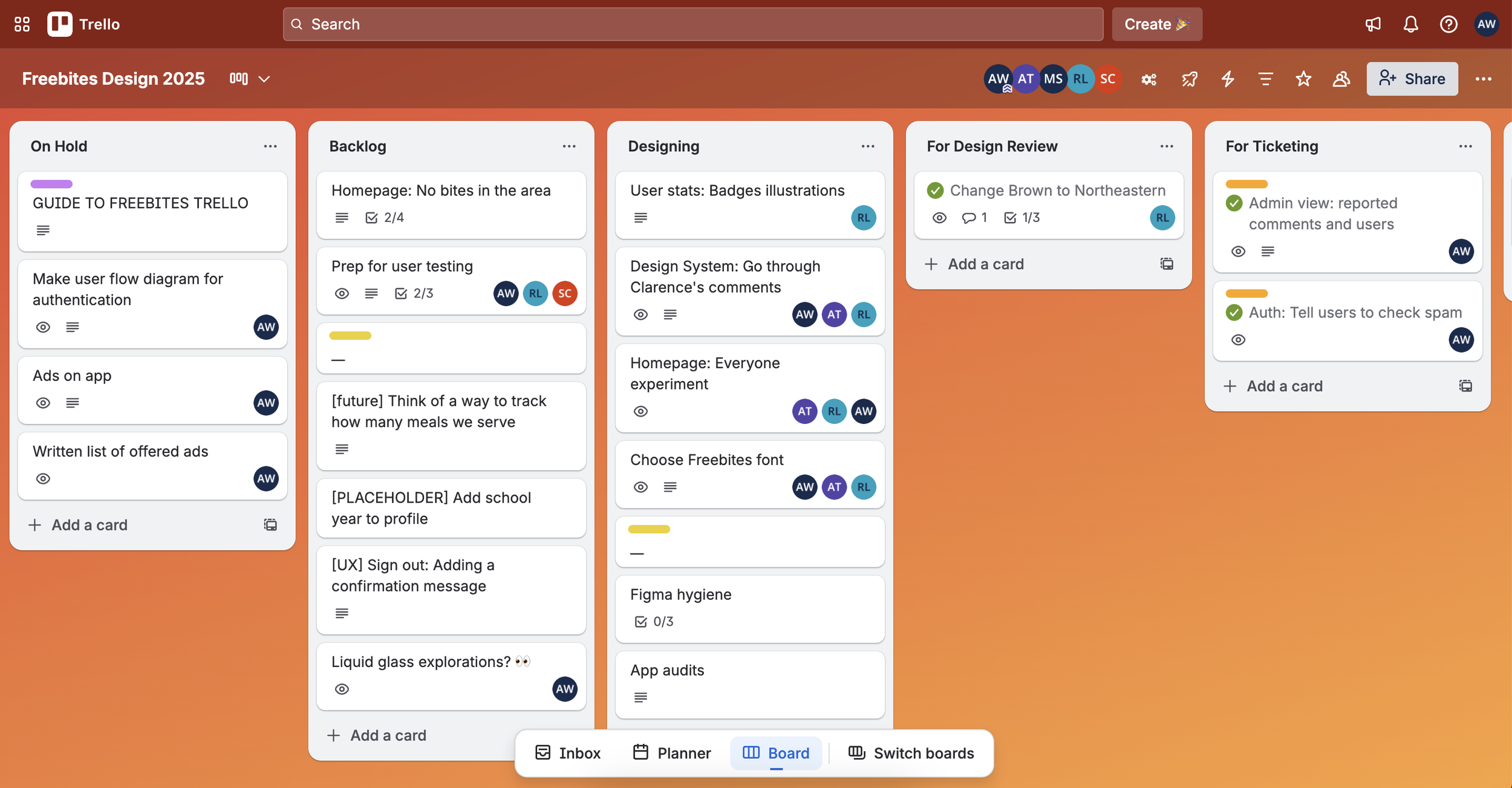This screenshot has width=1512, height=788.
Task: Open the board's three-dot menu
Action: point(1483,79)
